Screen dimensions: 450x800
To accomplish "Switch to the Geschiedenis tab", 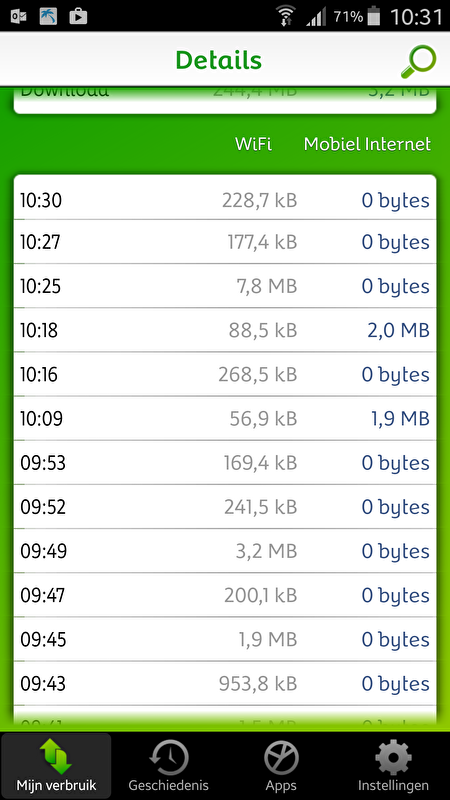I will [x=168, y=766].
